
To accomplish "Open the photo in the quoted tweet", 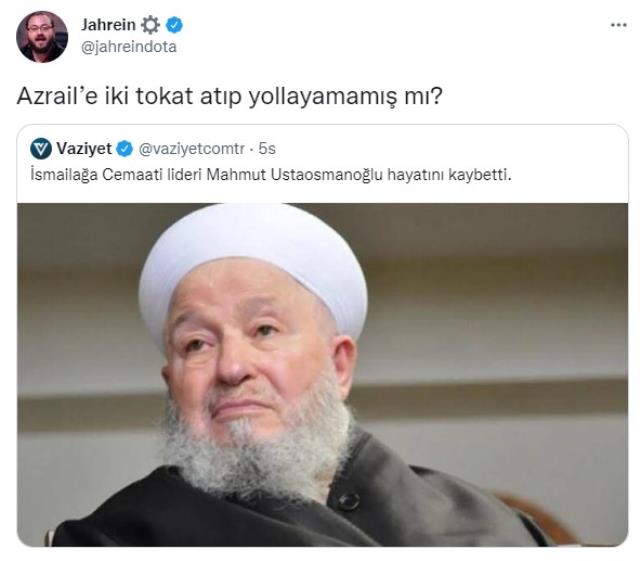I will pyautogui.click(x=322, y=375).
